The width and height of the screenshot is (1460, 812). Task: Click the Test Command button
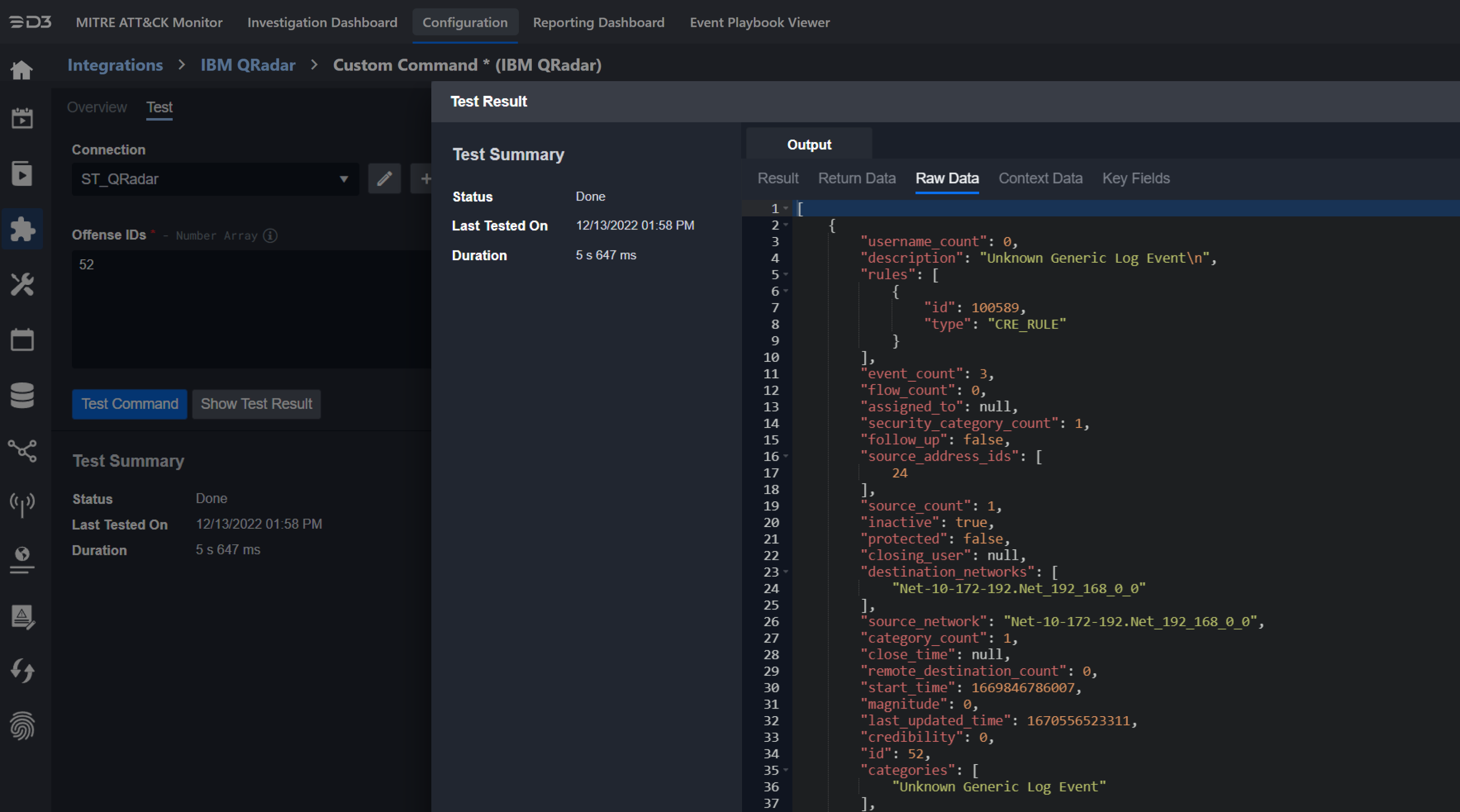(x=129, y=404)
